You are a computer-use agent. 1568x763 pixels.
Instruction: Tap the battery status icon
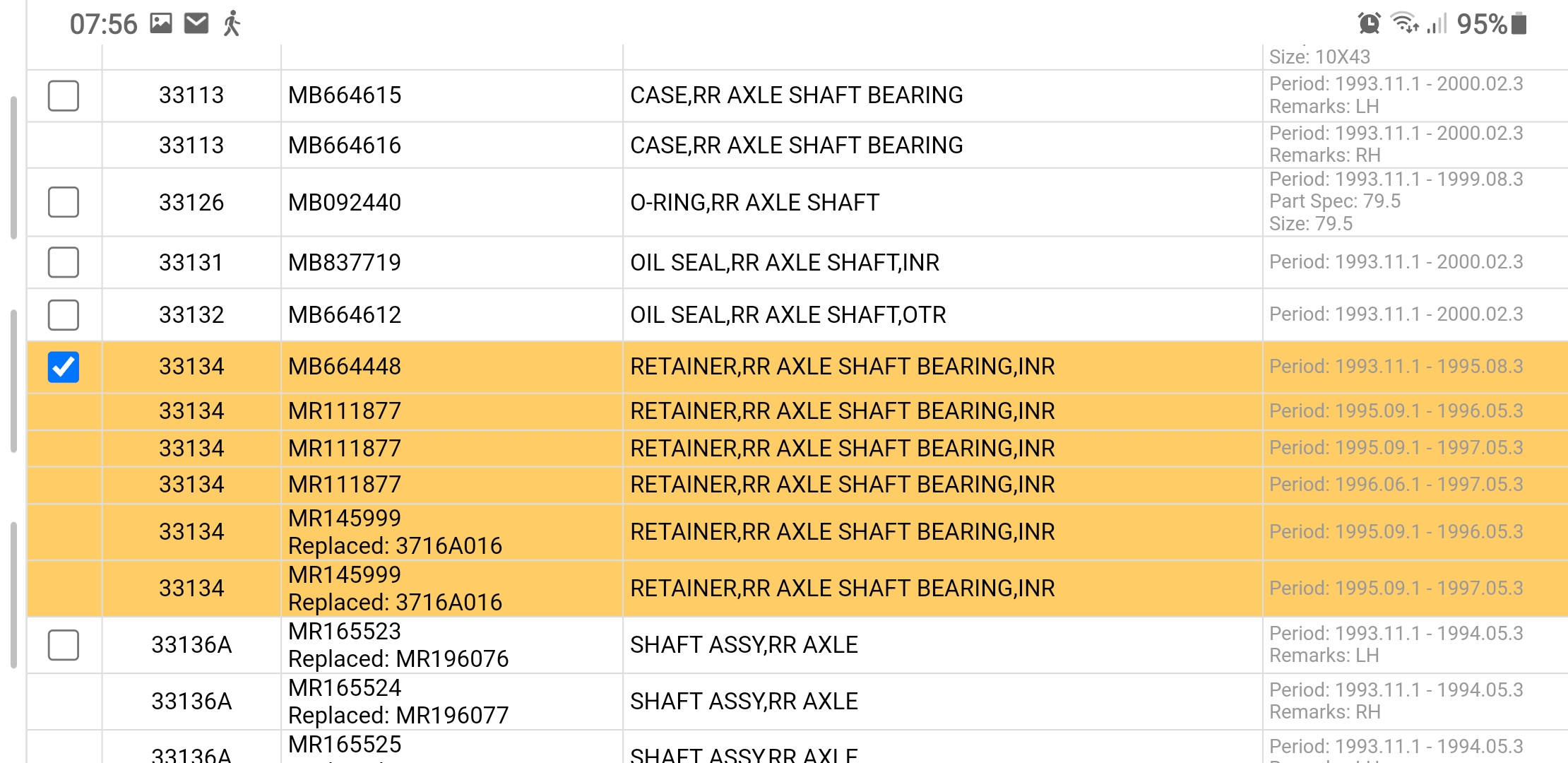1520,24
